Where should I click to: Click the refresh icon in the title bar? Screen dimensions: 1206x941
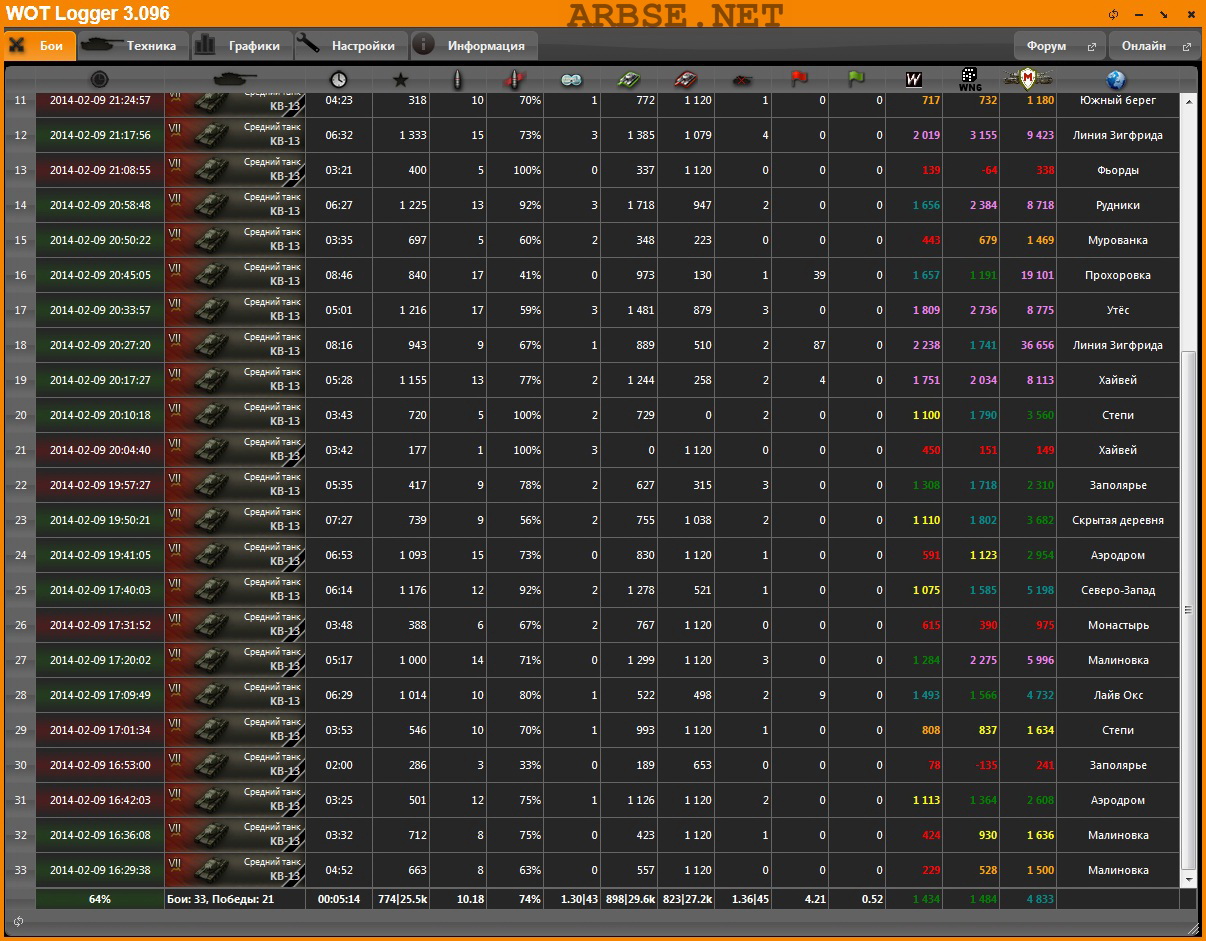tap(1113, 14)
